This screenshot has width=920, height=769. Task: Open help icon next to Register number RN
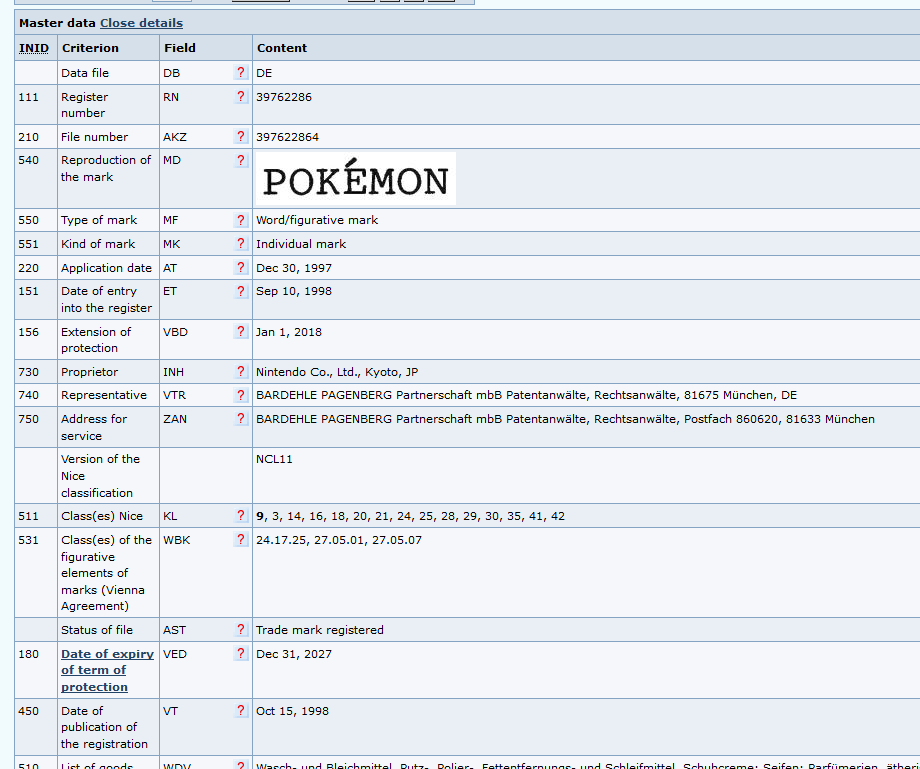pyautogui.click(x=241, y=96)
